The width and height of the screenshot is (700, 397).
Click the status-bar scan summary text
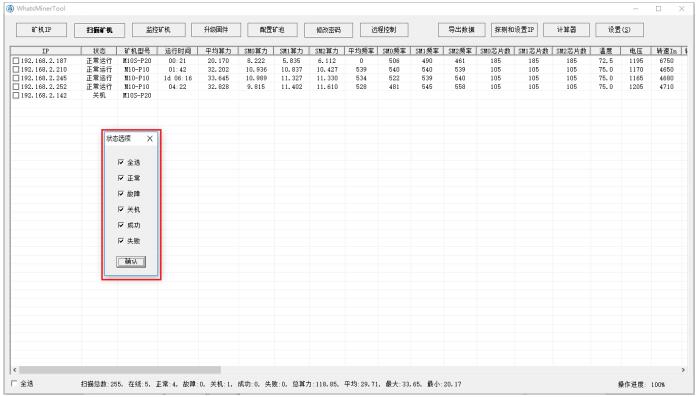(x=271, y=384)
